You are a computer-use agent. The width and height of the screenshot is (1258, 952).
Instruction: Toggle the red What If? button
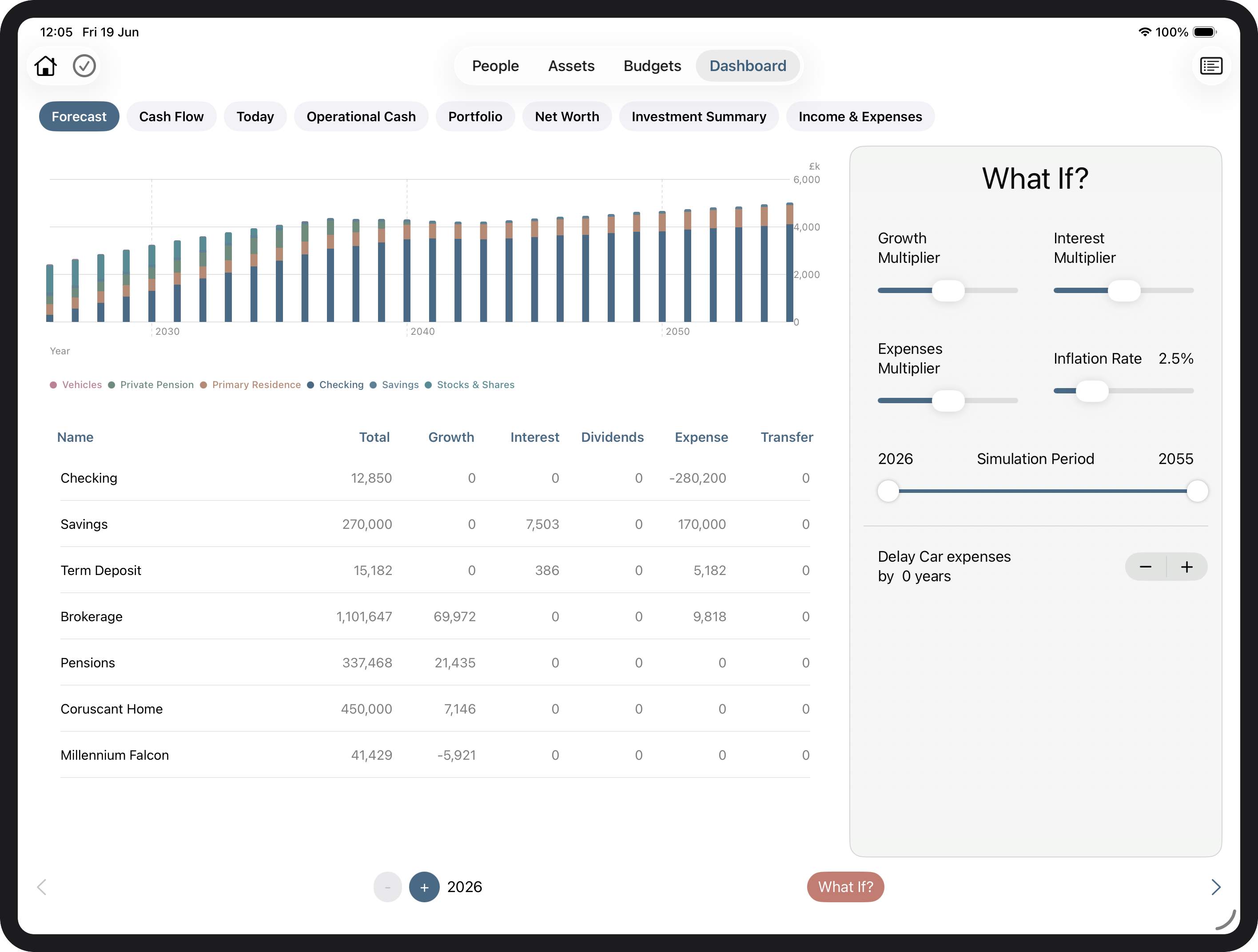click(x=846, y=887)
